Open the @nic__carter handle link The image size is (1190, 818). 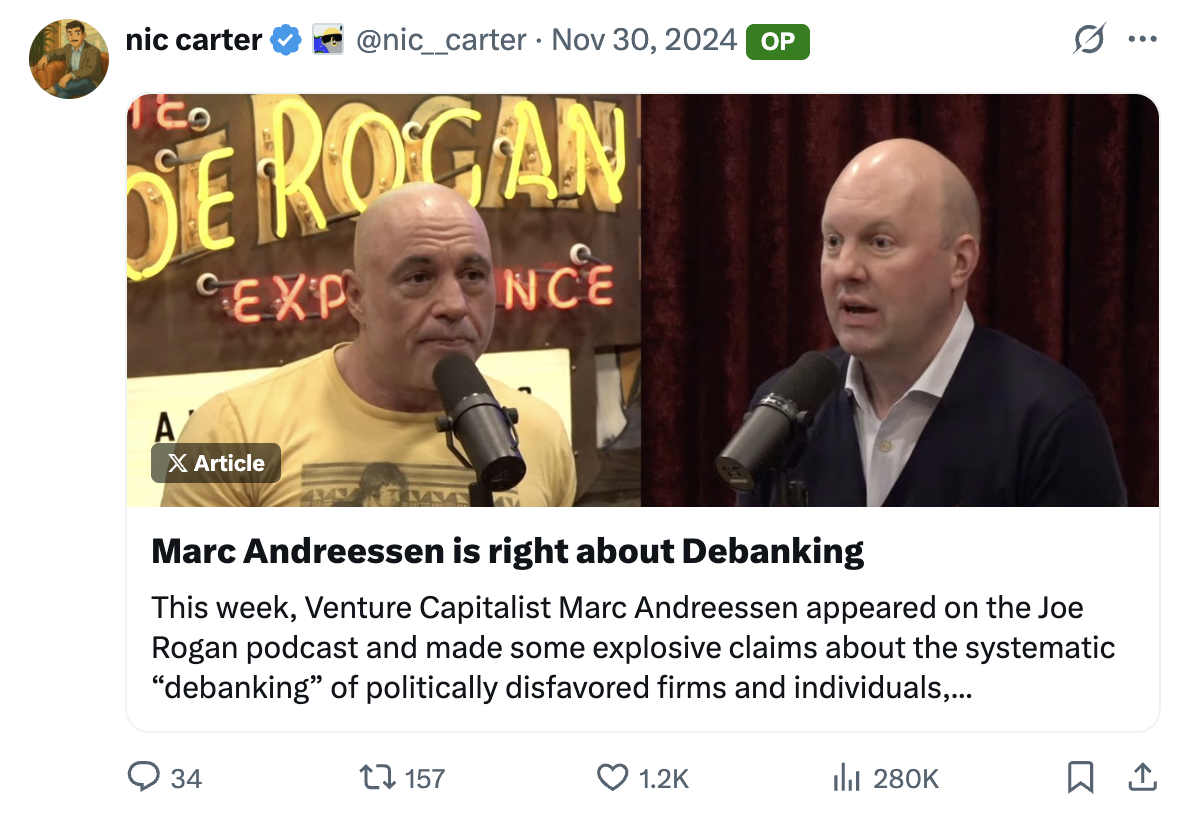pos(441,40)
